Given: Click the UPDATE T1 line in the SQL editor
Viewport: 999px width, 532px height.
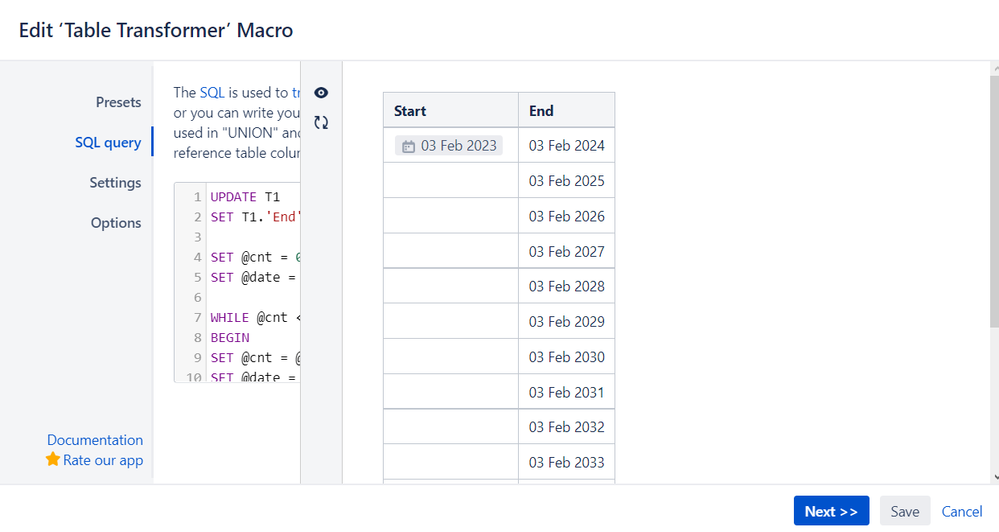Looking at the screenshot, I should pyautogui.click(x=245, y=197).
